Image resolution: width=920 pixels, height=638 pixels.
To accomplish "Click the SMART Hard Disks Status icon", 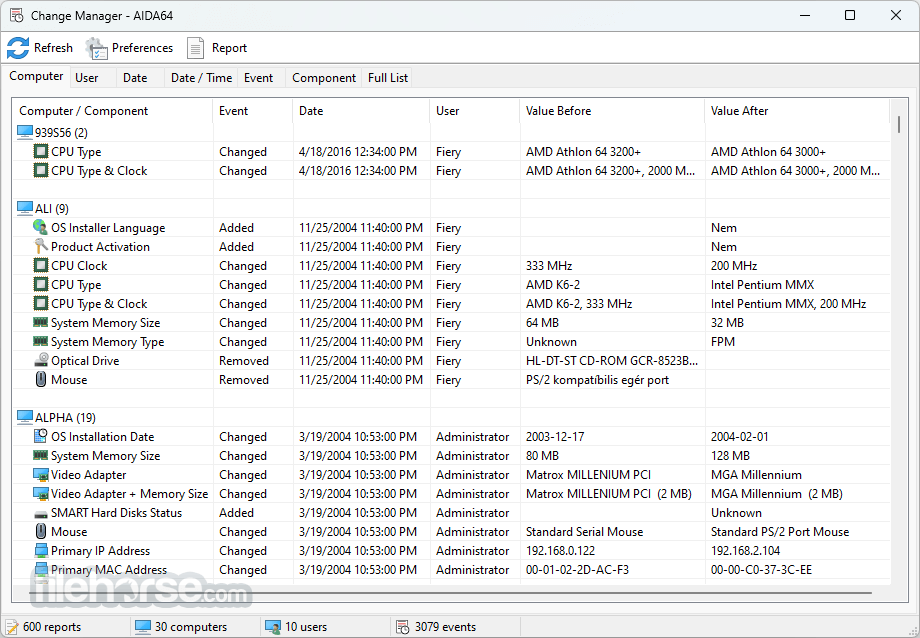I will click(40, 514).
